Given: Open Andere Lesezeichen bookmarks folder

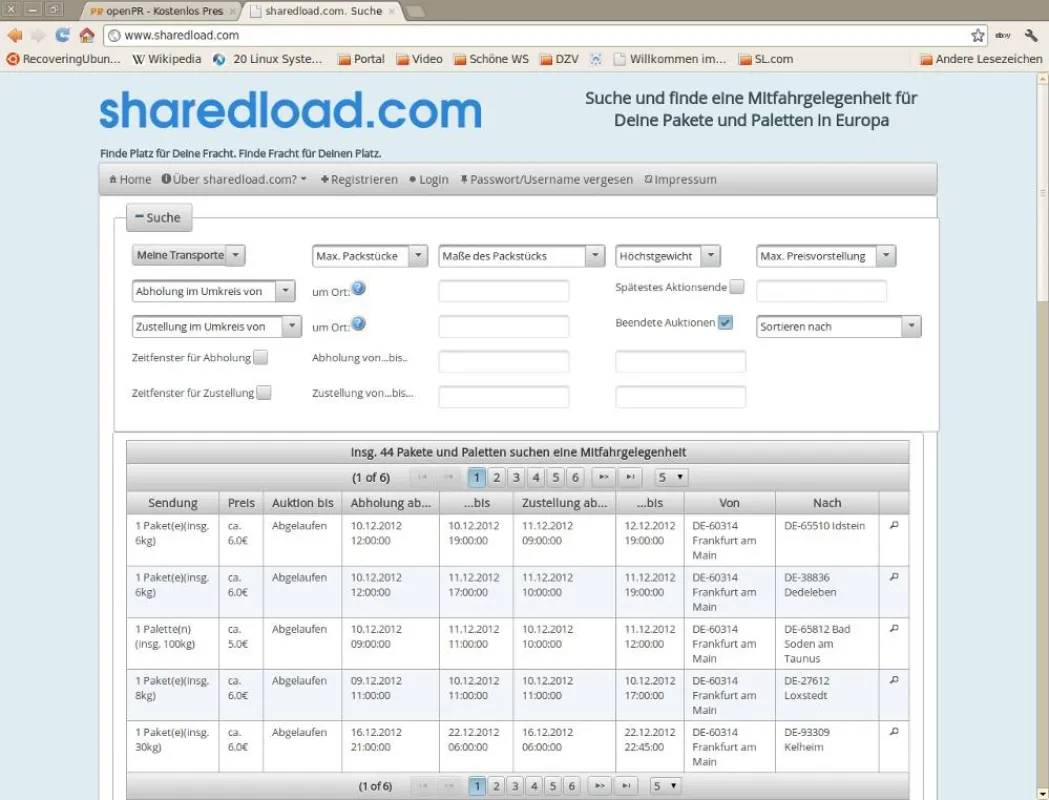Looking at the screenshot, I should 981,59.
